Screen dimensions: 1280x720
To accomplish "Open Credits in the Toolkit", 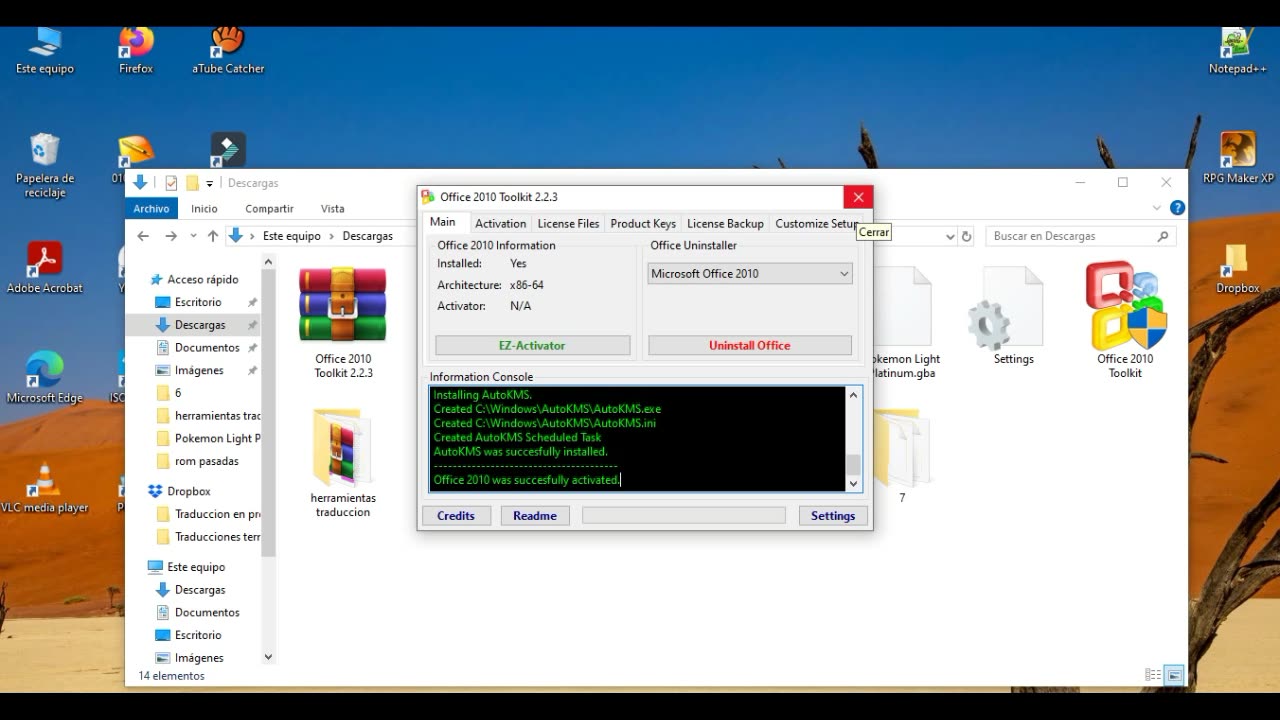I will [456, 516].
